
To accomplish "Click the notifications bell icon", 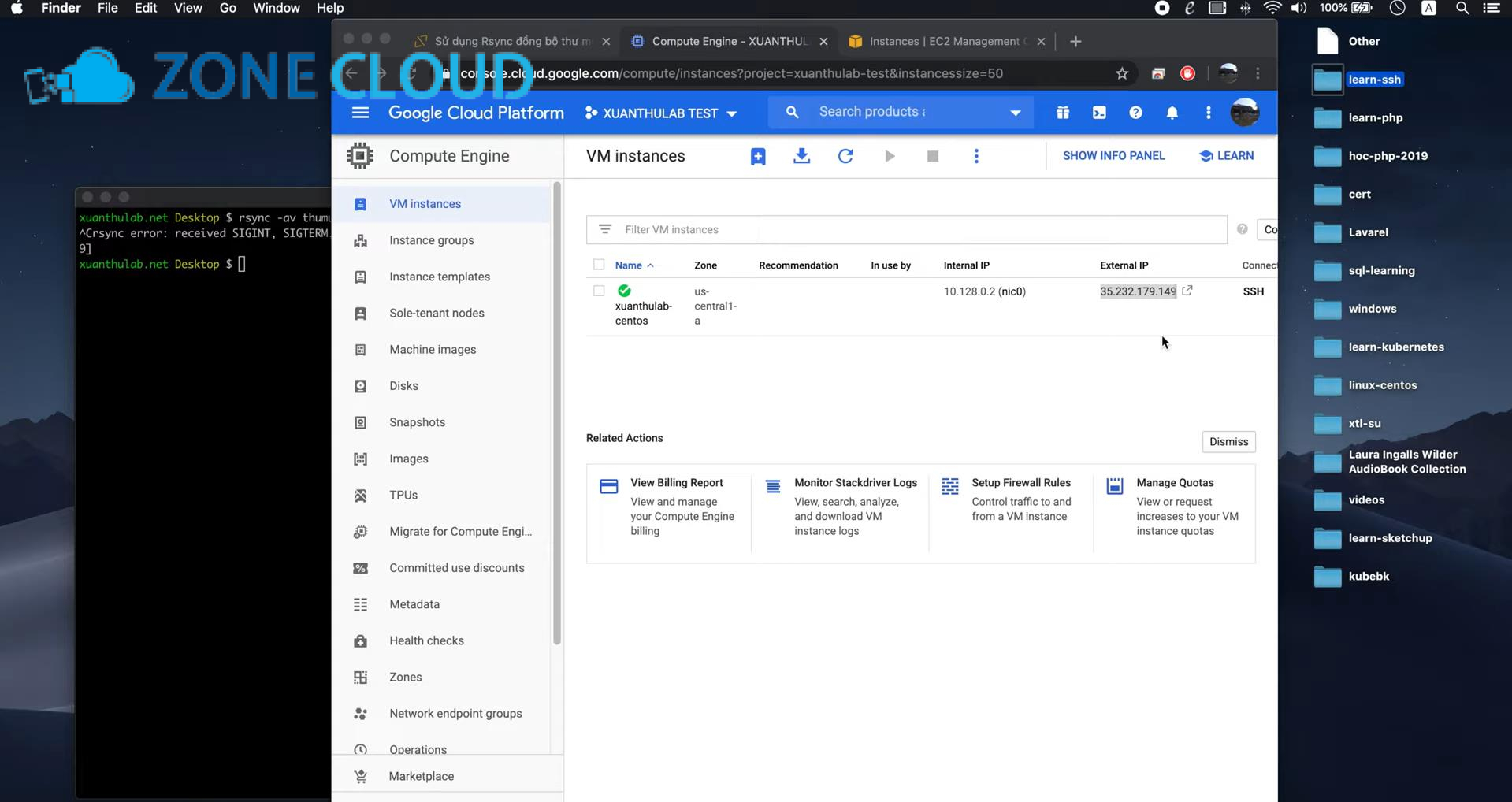I will [1172, 112].
